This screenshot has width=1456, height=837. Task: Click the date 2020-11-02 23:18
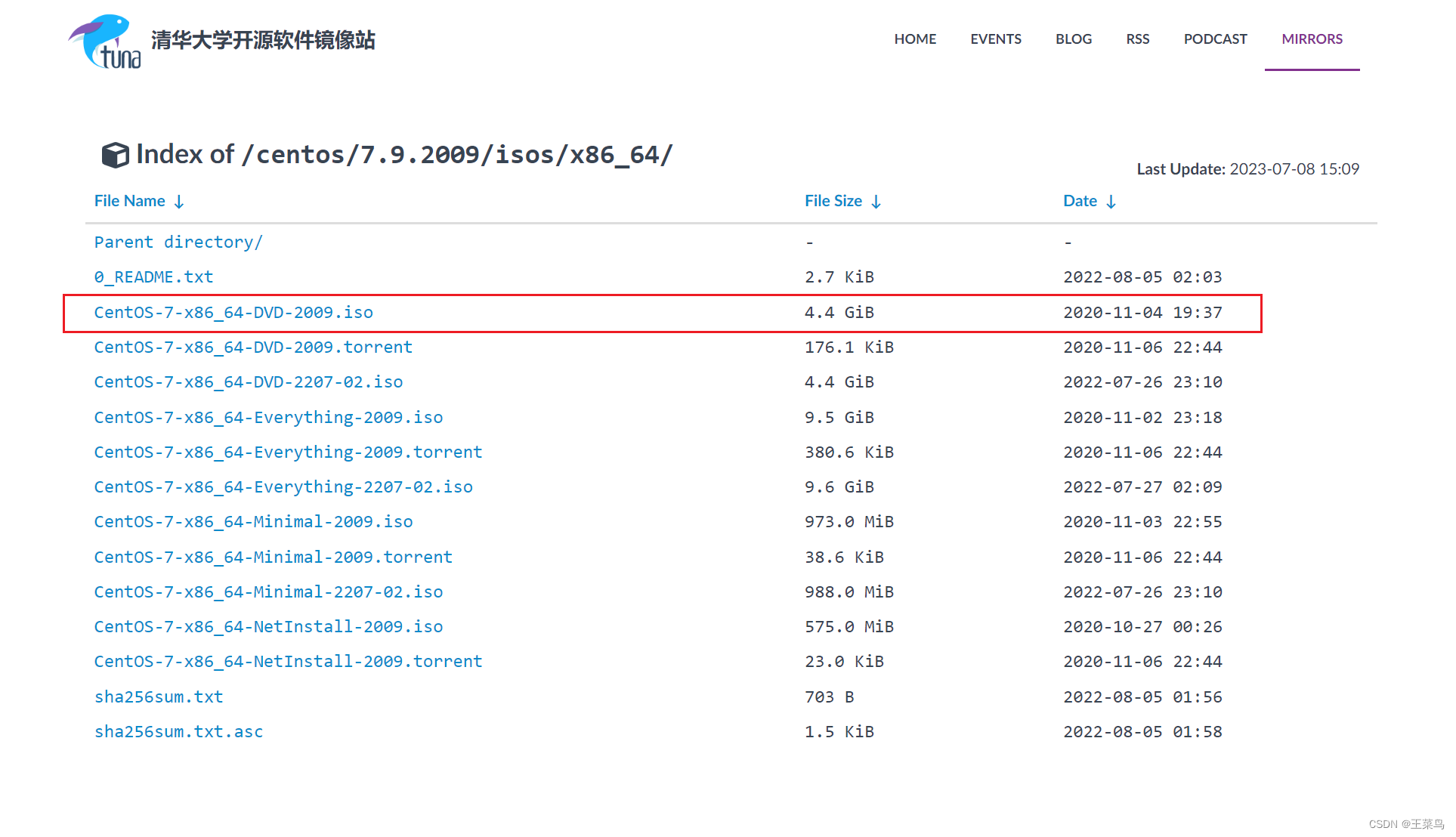click(x=1142, y=418)
